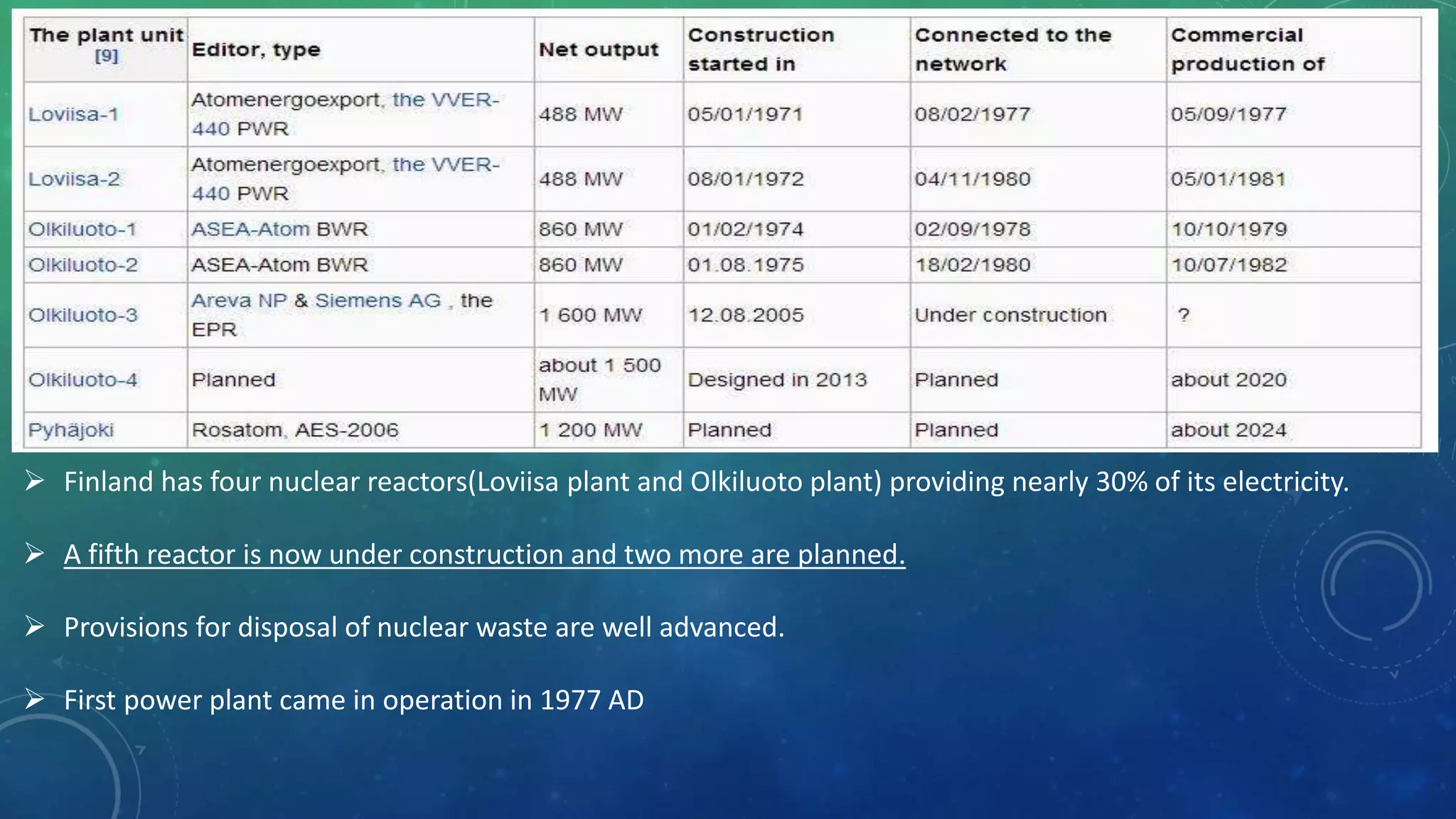Screen dimensions: 1456x819
Task: Click 'ASEA-Atom BWR' in Olkiluoto-2 row
Action: [x=279, y=265]
